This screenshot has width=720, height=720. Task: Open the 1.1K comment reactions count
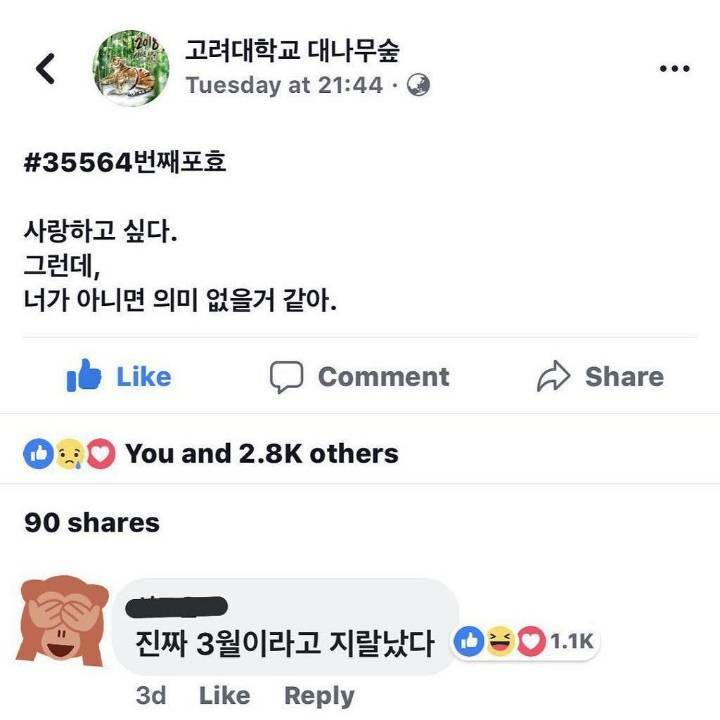coord(572,641)
